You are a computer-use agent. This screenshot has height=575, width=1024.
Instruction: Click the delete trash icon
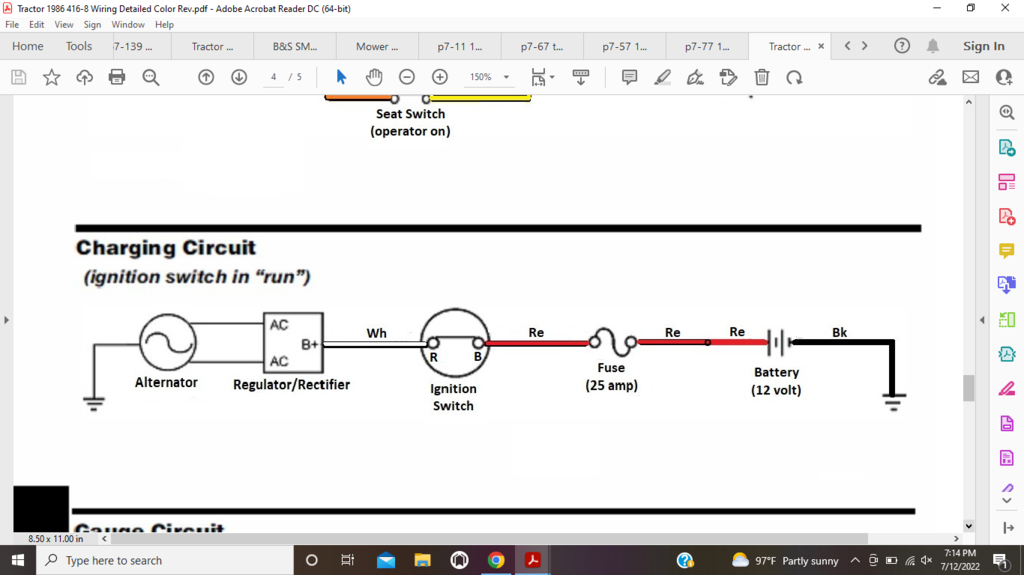(761, 77)
